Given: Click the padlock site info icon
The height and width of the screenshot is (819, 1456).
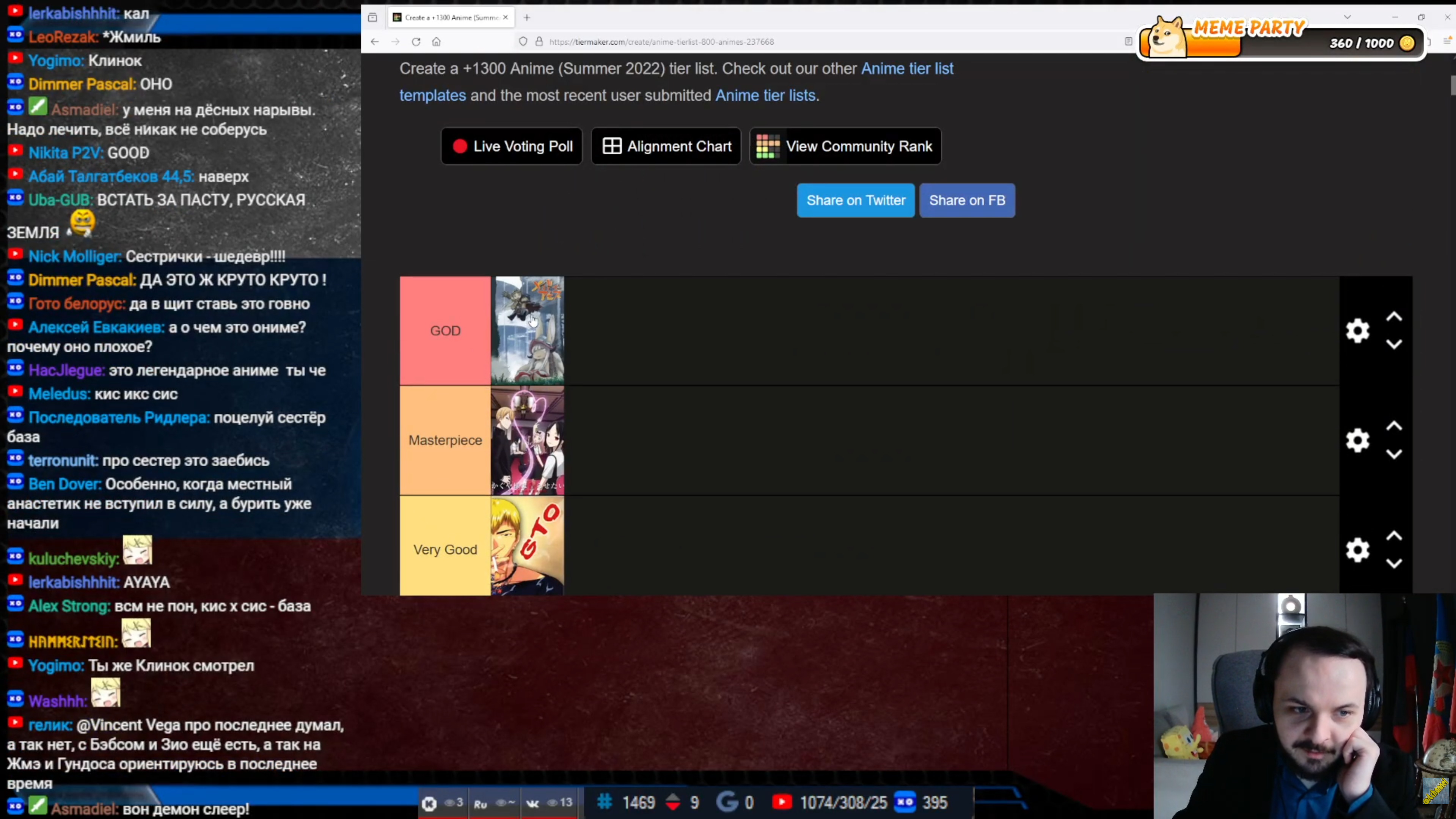Looking at the screenshot, I should coord(539,42).
